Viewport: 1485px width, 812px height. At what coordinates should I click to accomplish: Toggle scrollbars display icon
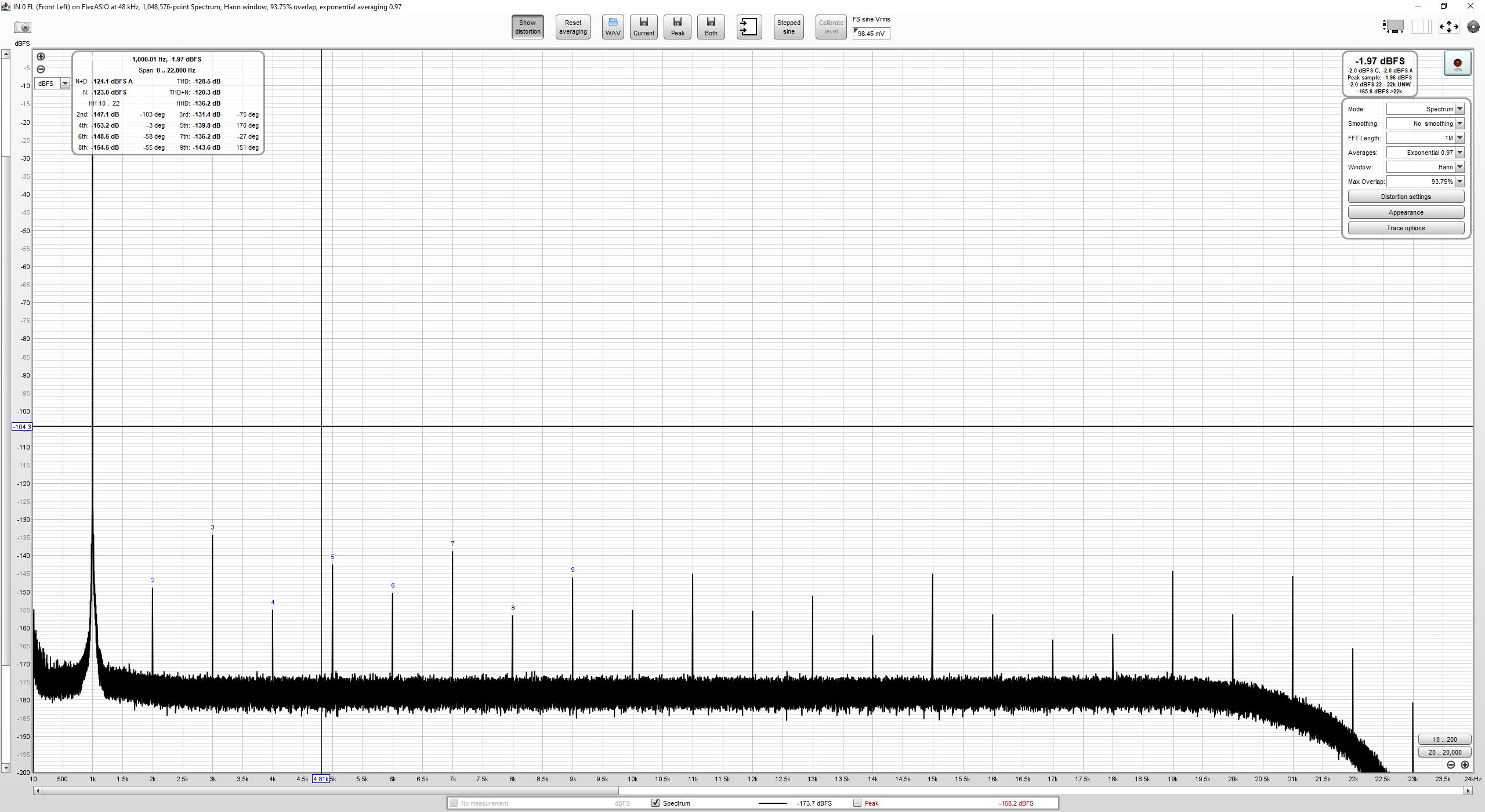[x=1393, y=27]
